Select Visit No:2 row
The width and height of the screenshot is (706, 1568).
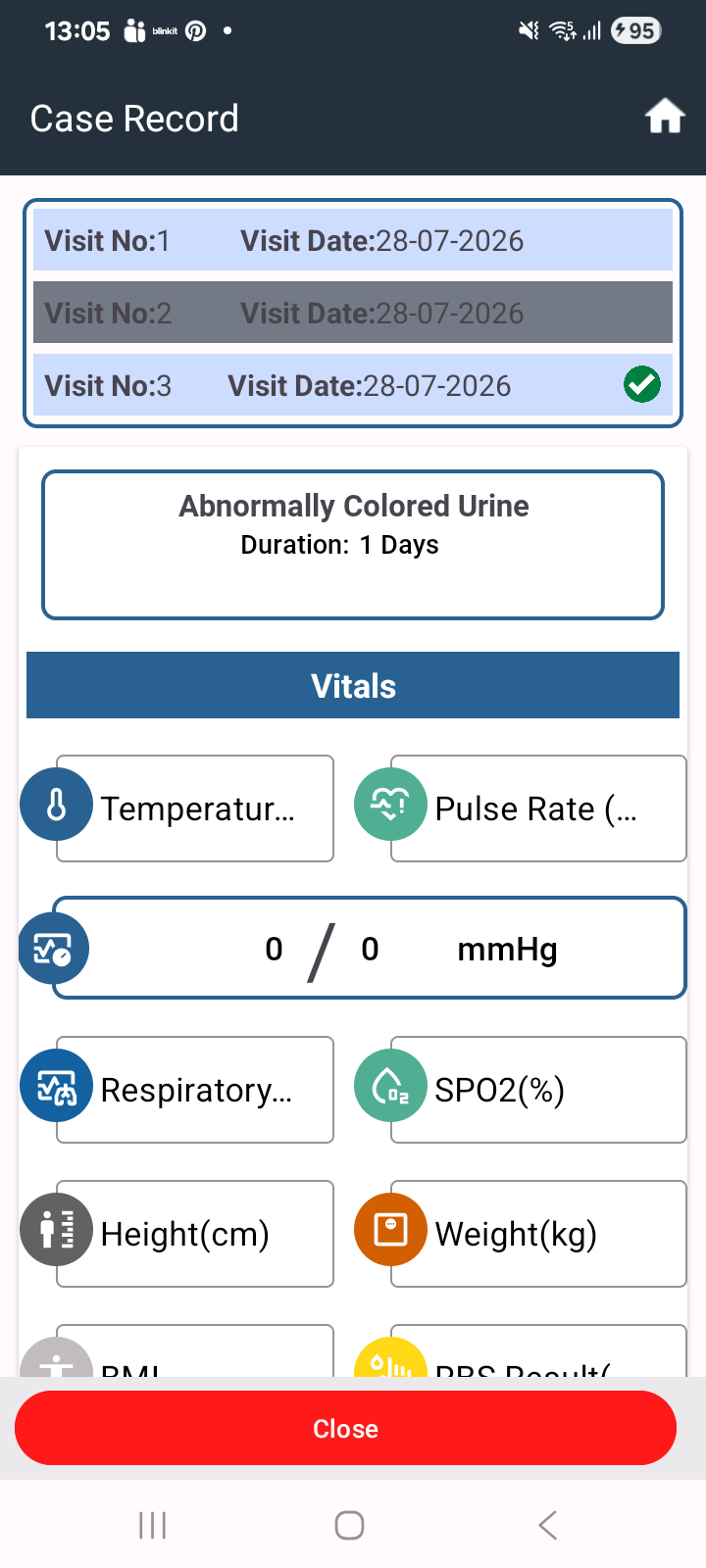click(x=353, y=313)
